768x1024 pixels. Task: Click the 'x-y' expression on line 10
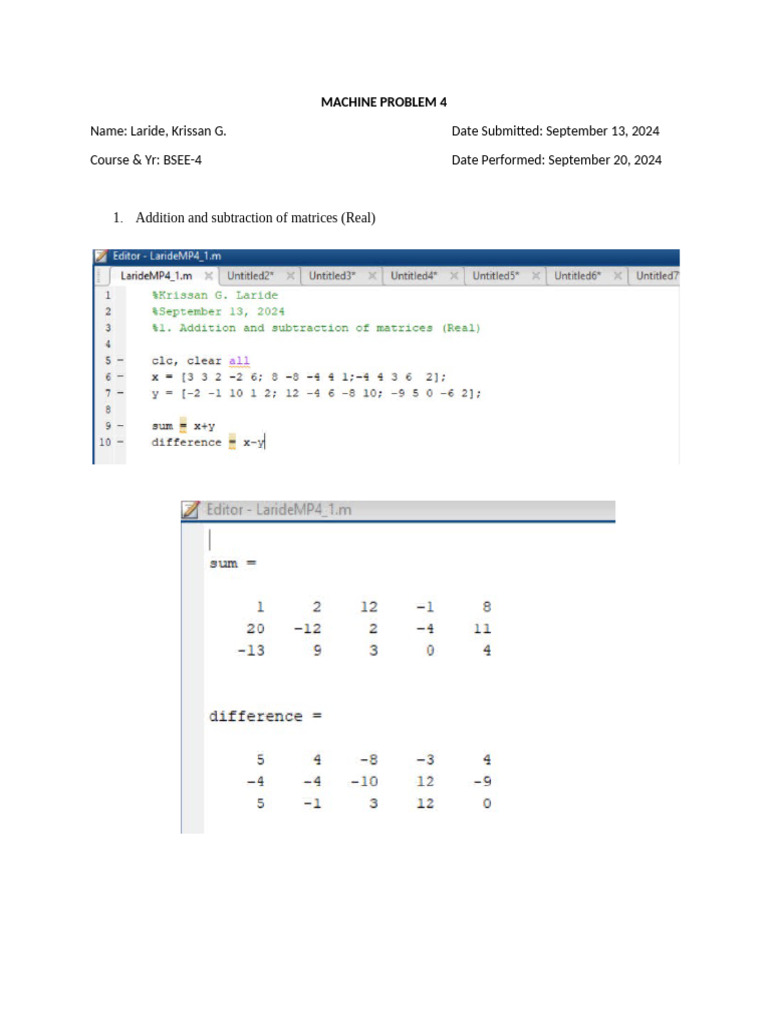point(253,442)
